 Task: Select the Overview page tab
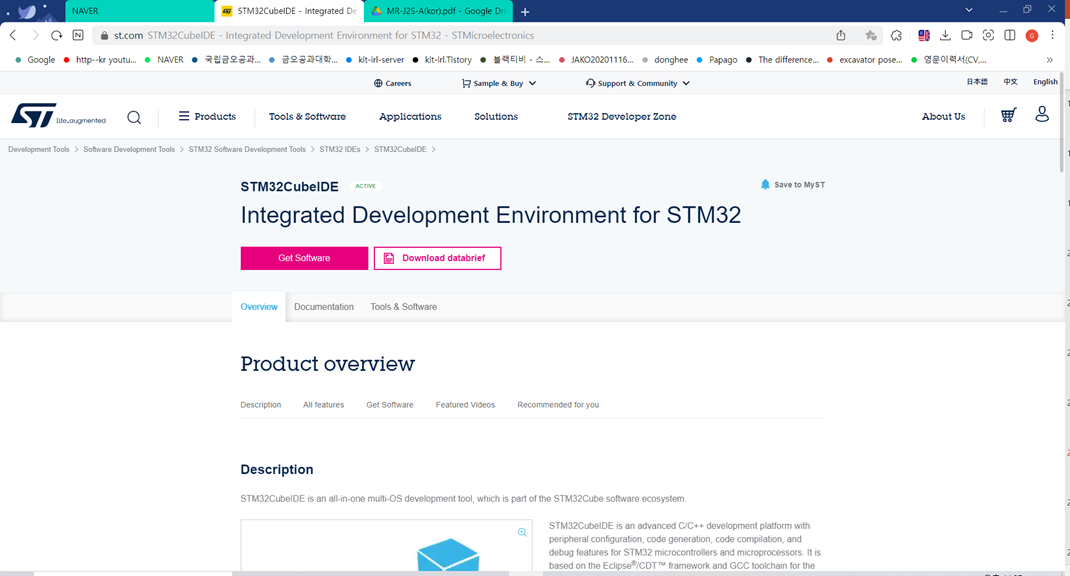point(259,307)
